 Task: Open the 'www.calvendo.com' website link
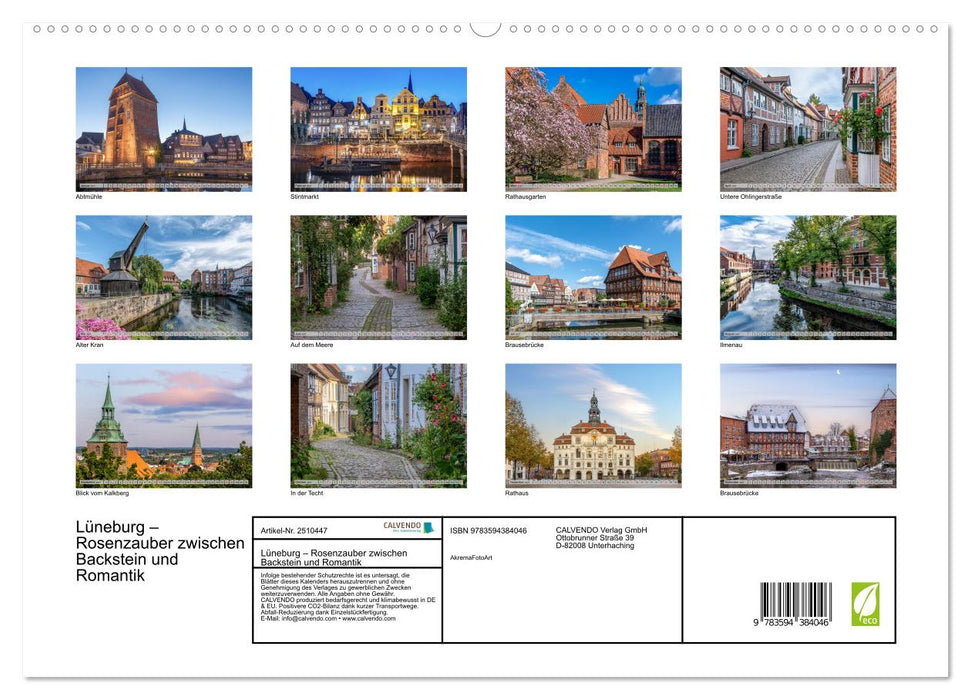point(368,618)
